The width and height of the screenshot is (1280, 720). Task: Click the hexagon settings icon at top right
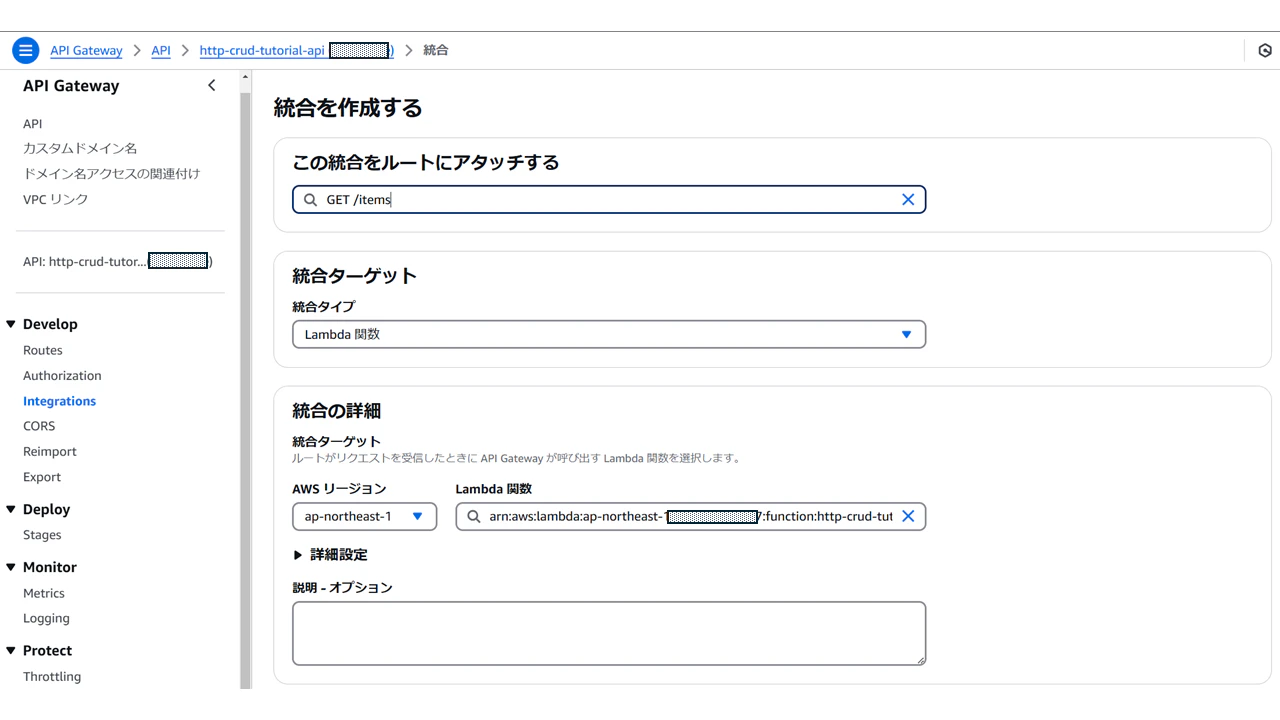point(1264,50)
